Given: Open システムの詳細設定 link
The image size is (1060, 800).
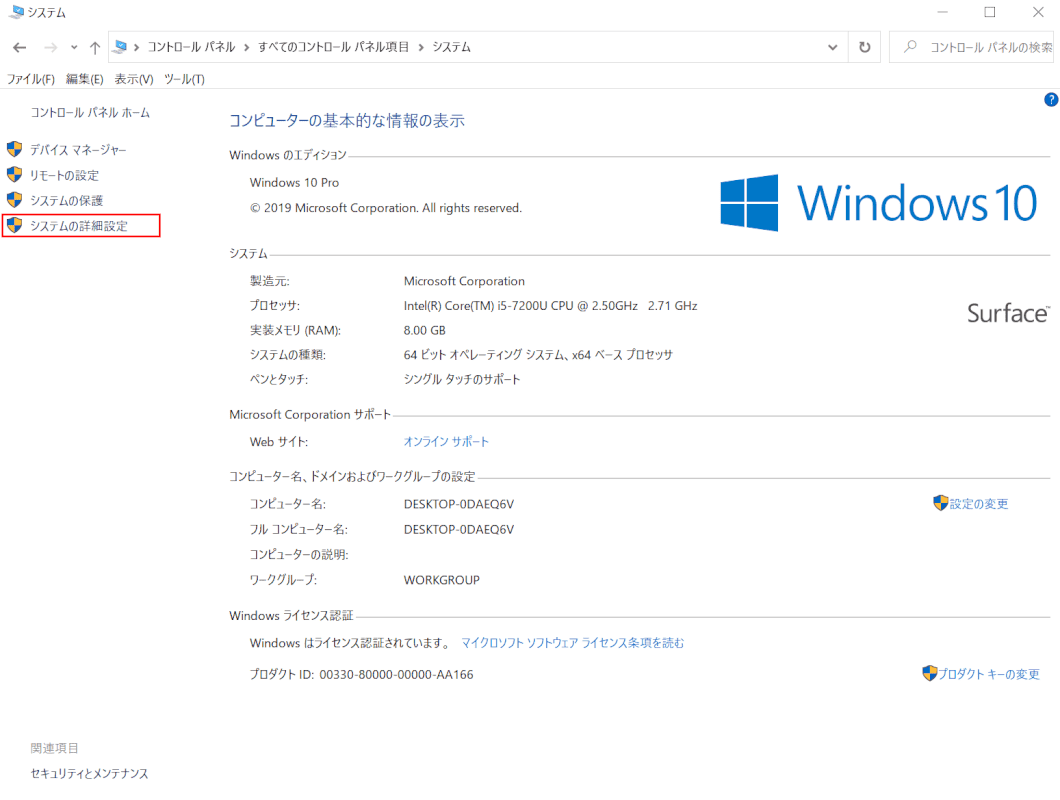Looking at the screenshot, I should (78, 226).
